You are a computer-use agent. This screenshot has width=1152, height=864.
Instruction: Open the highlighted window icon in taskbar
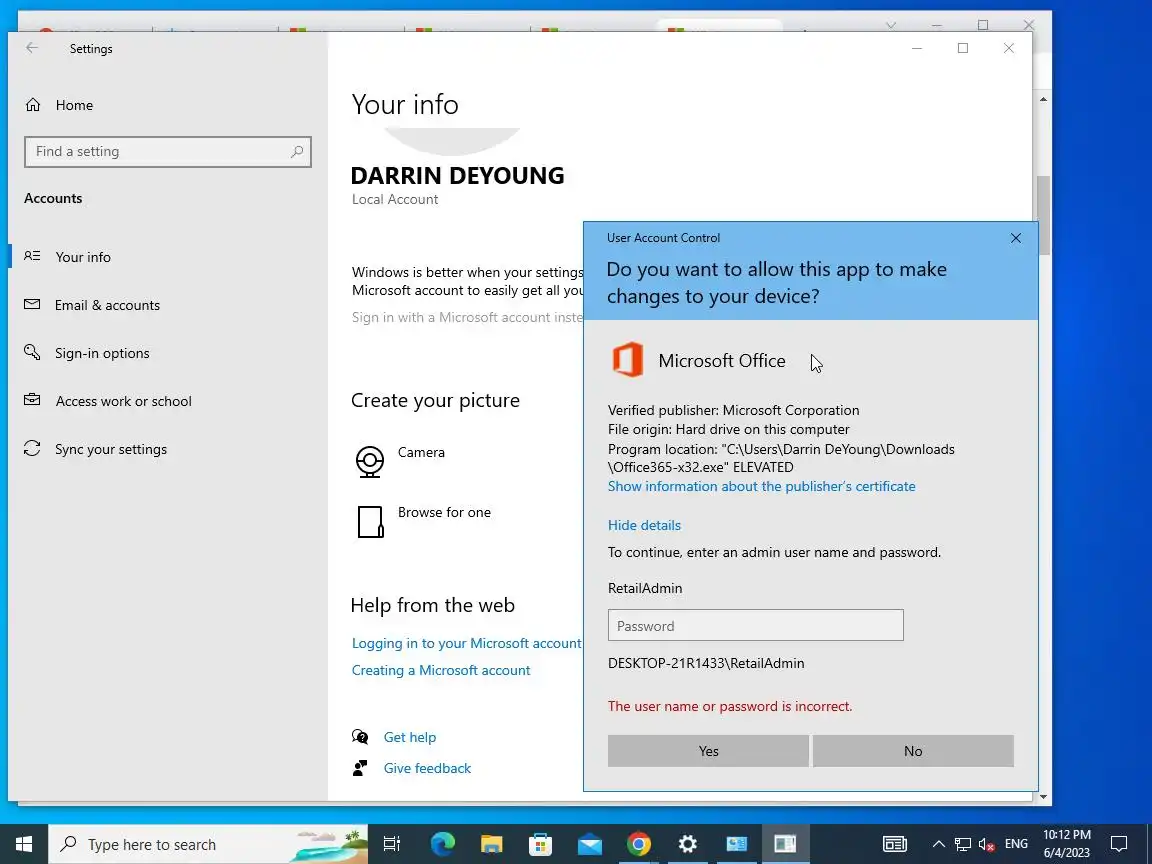click(x=785, y=844)
